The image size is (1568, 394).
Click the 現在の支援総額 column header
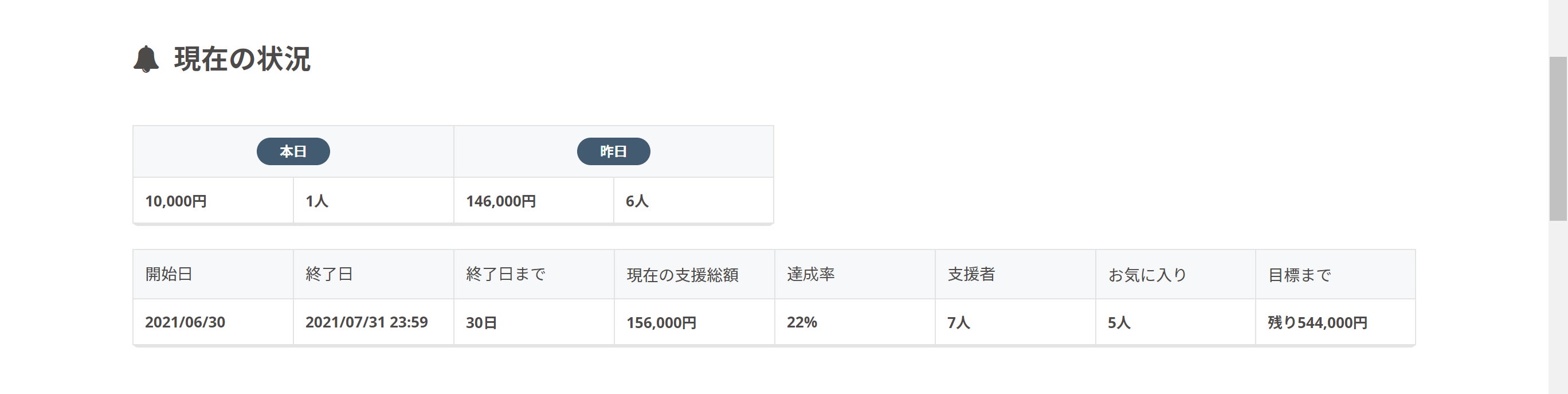point(683,275)
